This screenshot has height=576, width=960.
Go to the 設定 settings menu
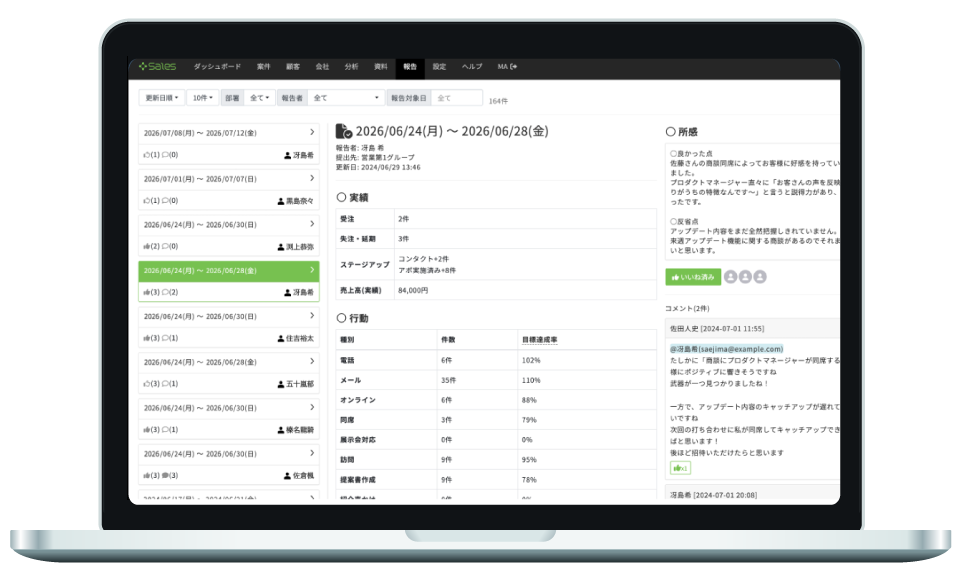tap(439, 67)
